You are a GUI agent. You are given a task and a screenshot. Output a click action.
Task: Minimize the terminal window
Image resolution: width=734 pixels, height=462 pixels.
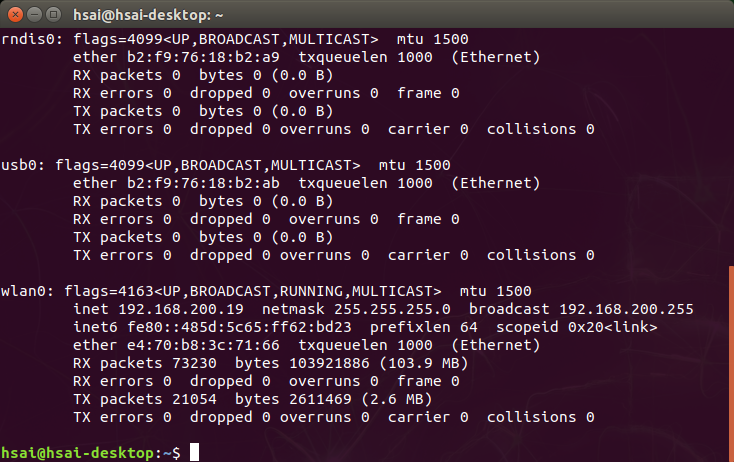[35, 15]
